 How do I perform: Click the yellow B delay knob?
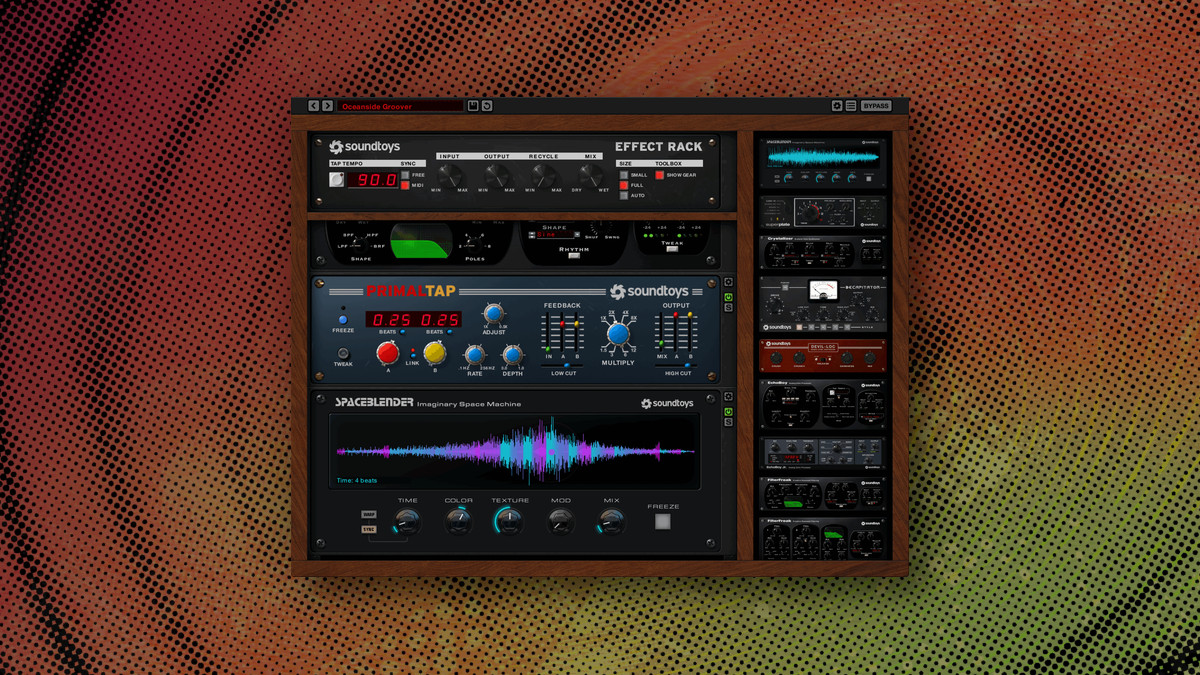(x=434, y=352)
